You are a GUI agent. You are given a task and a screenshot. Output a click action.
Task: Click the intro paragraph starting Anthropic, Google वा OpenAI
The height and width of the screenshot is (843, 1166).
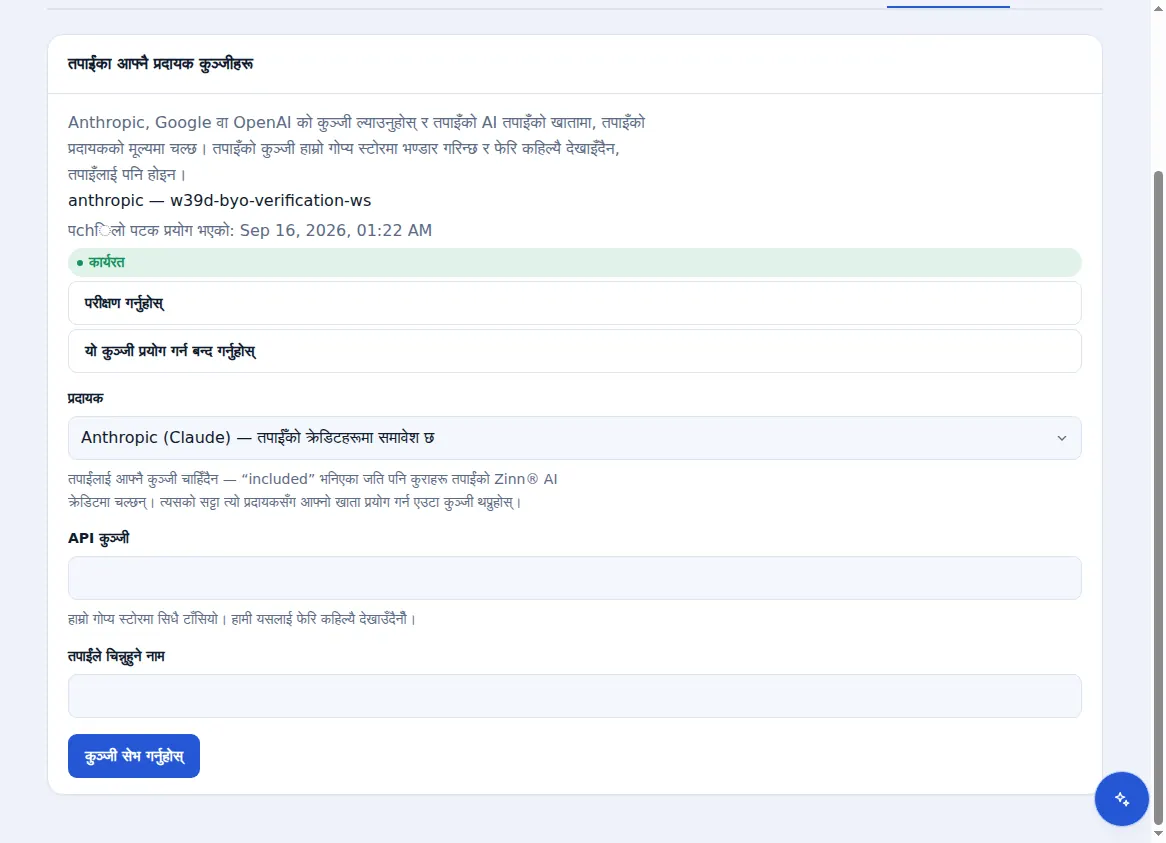click(356, 149)
